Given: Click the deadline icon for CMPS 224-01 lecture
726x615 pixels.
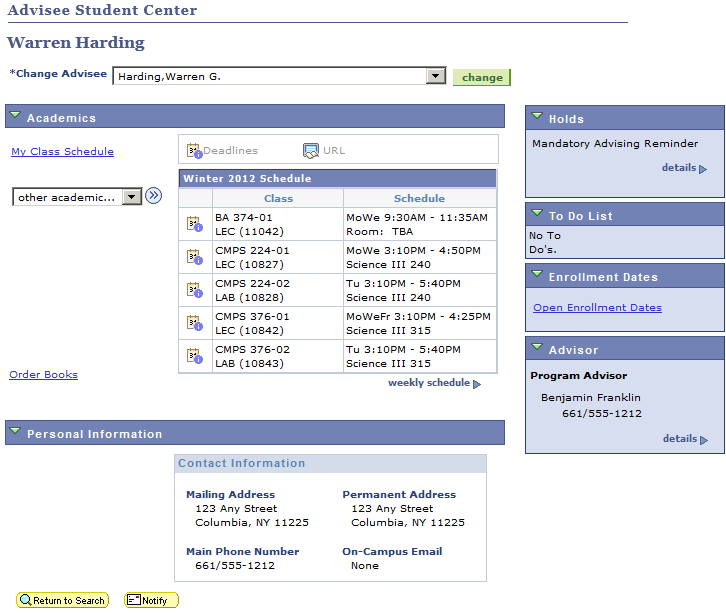Looking at the screenshot, I should (x=194, y=257).
